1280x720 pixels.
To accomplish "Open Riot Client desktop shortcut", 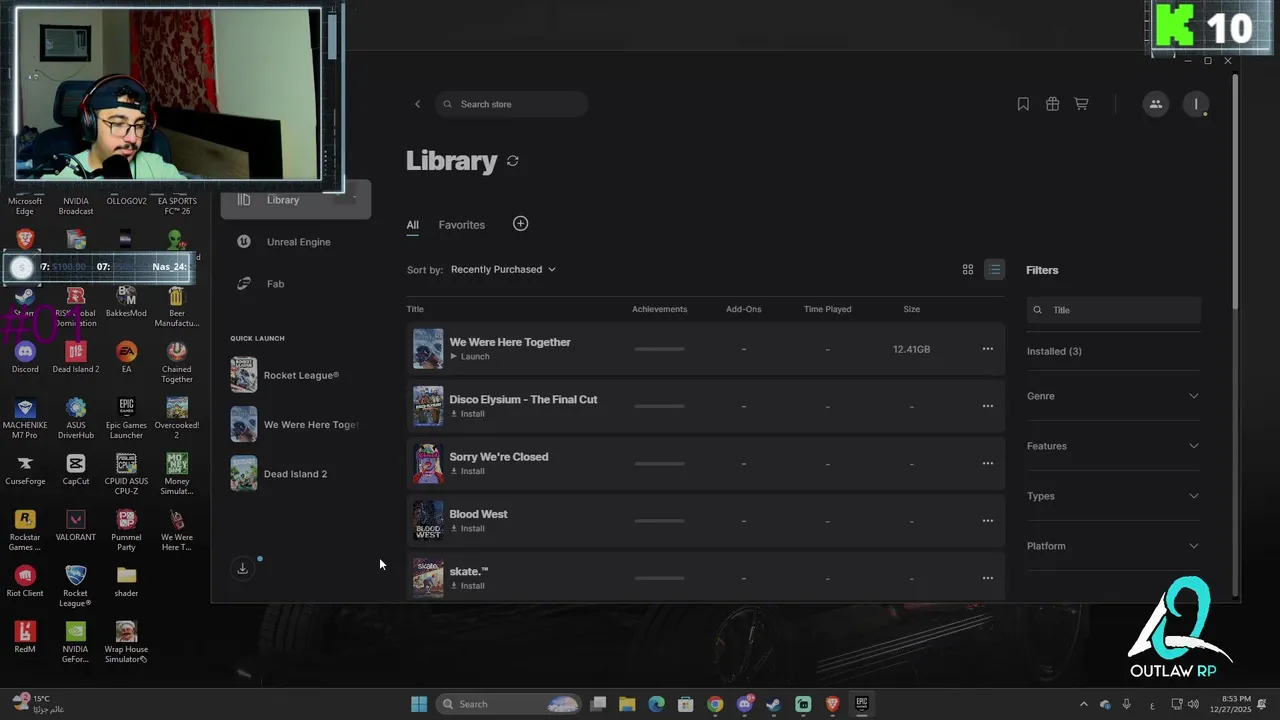I will (x=25, y=581).
